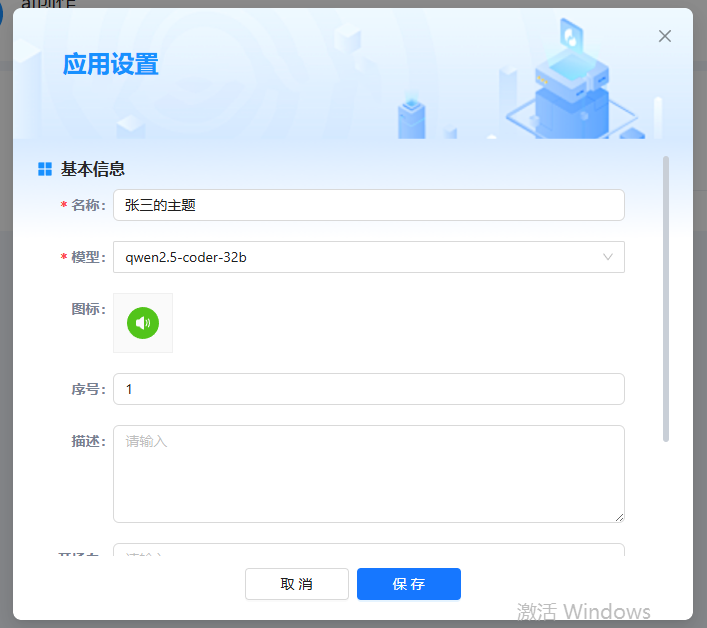Click the blue grid icon beside 基本信息
Screen dimensions: 707x628
[45, 170]
